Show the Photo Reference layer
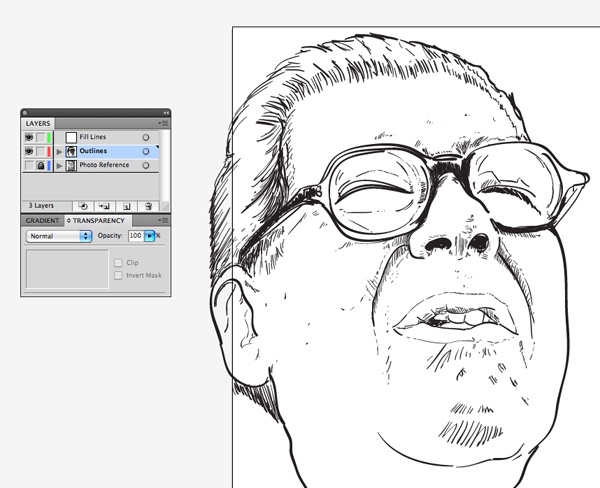The height and width of the screenshot is (488, 600). coord(29,165)
